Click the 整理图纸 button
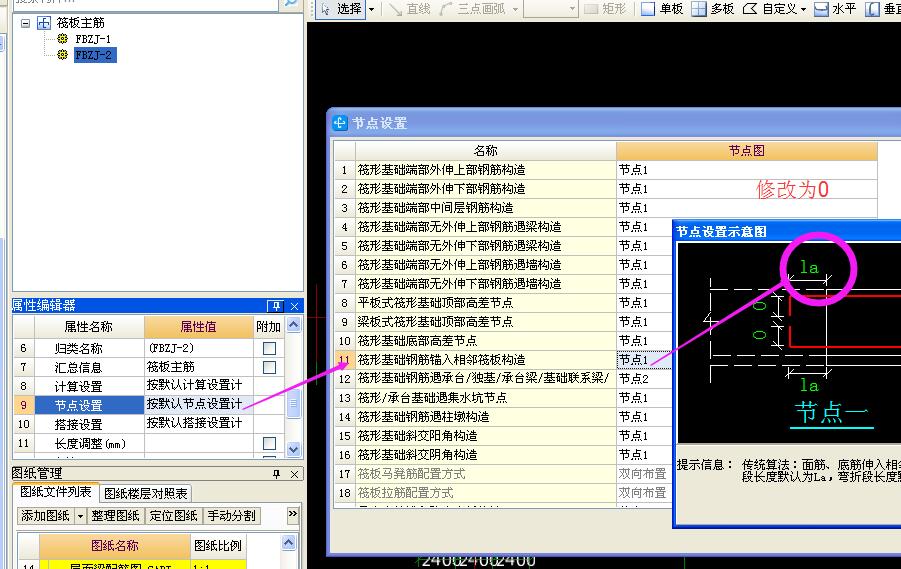Screen dimensions: 901x569 [x=115, y=516]
